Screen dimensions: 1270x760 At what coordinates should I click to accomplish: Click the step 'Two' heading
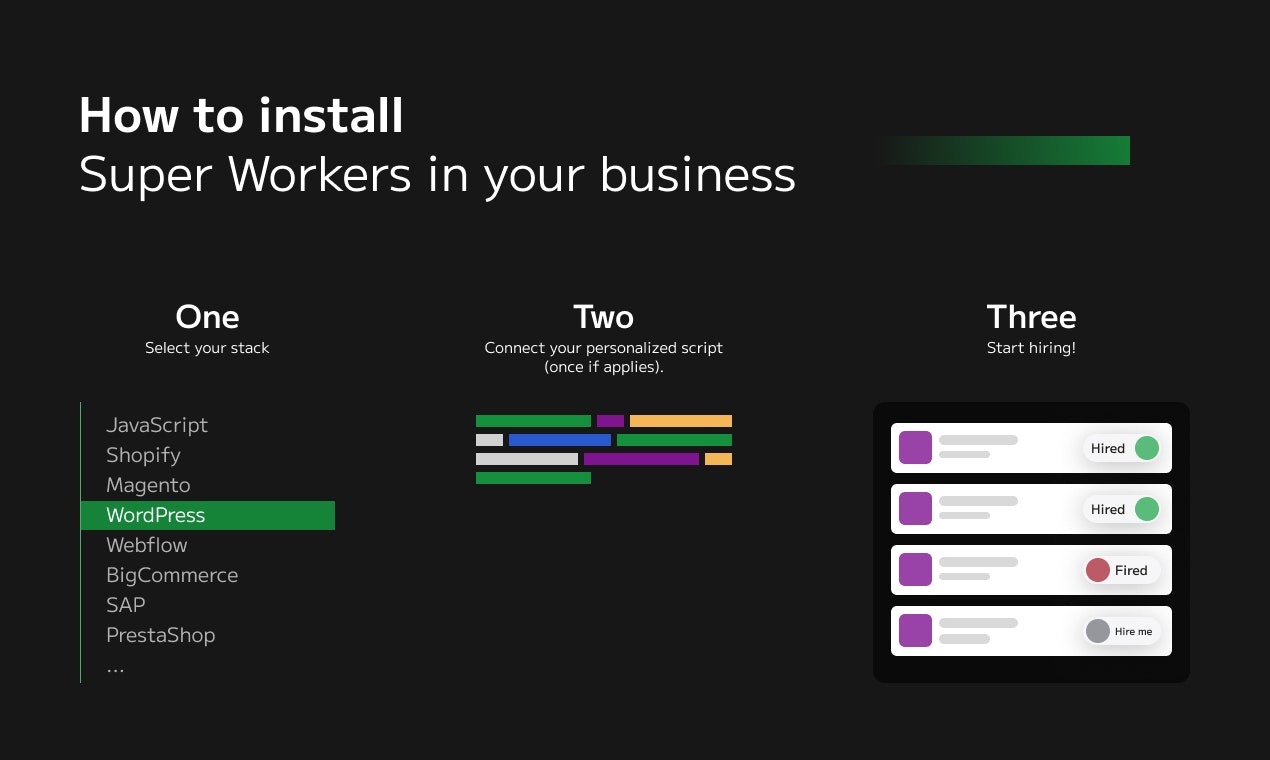point(603,317)
